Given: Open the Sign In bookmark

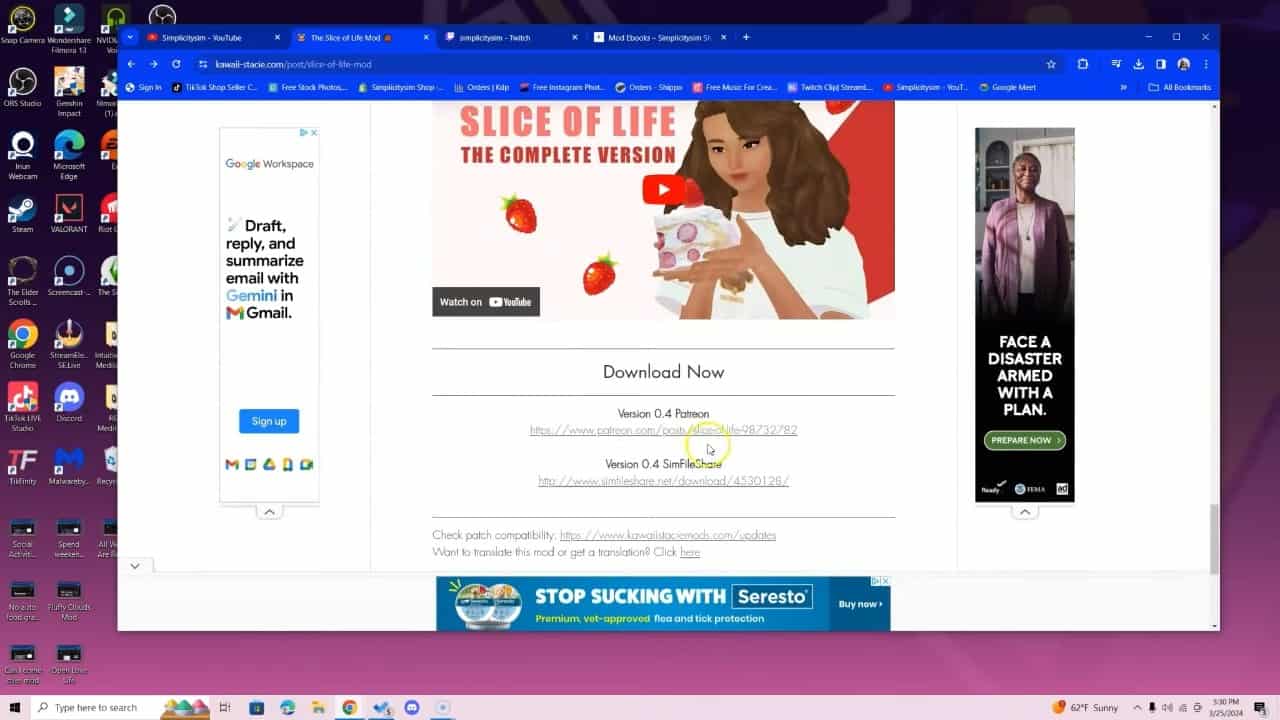Looking at the screenshot, I should (144, 87).
